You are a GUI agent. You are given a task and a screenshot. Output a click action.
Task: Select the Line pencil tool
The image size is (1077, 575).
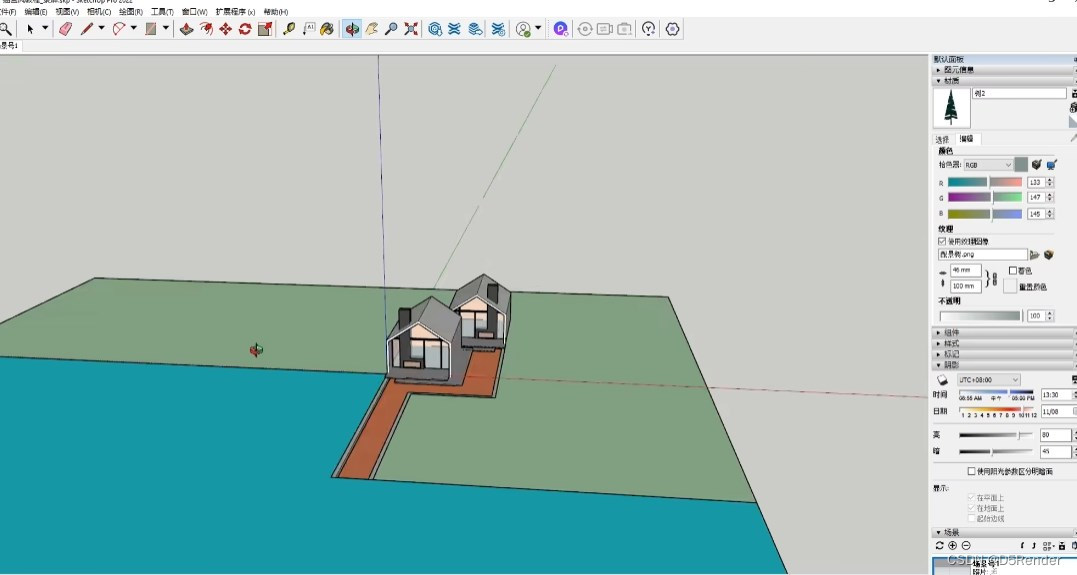(87, 29)
